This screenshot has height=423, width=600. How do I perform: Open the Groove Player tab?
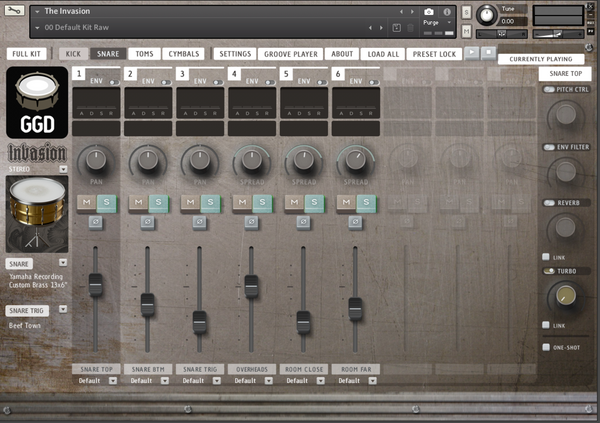[291, 54]
